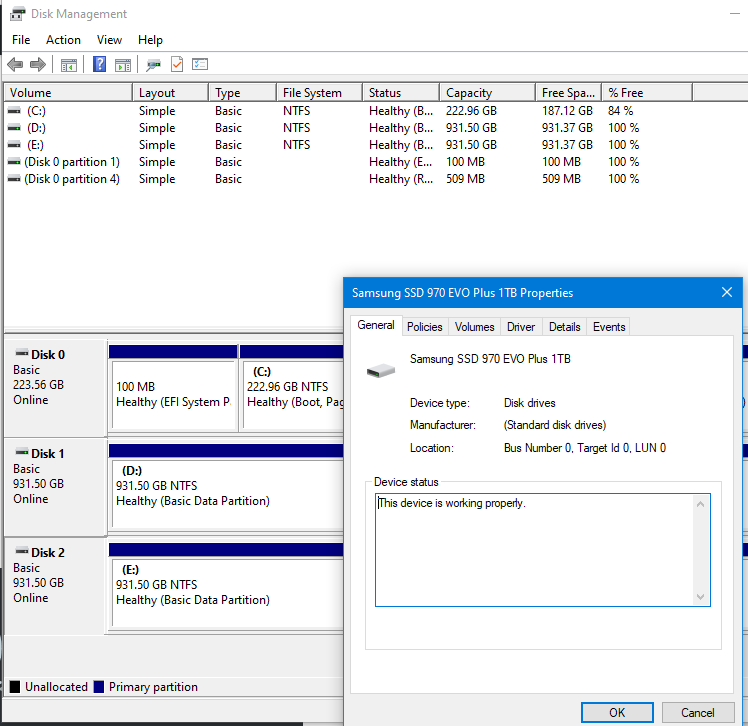Click "Healthy (E..." status cell

[401, 162]
